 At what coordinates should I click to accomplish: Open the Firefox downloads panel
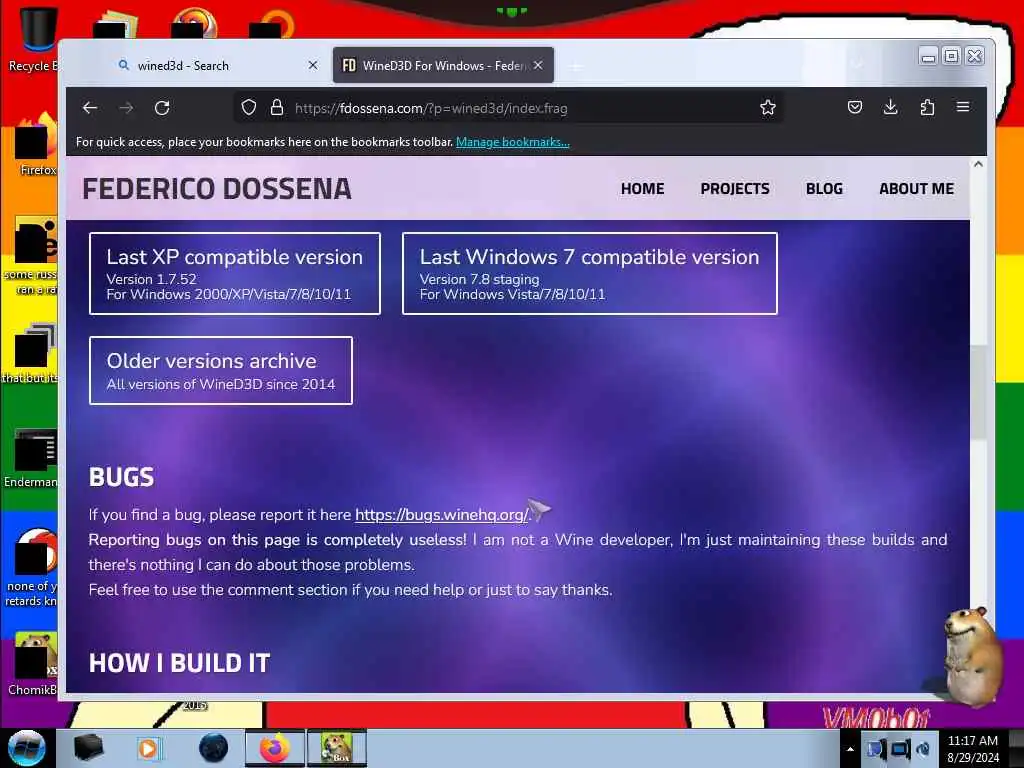[890, 108]
